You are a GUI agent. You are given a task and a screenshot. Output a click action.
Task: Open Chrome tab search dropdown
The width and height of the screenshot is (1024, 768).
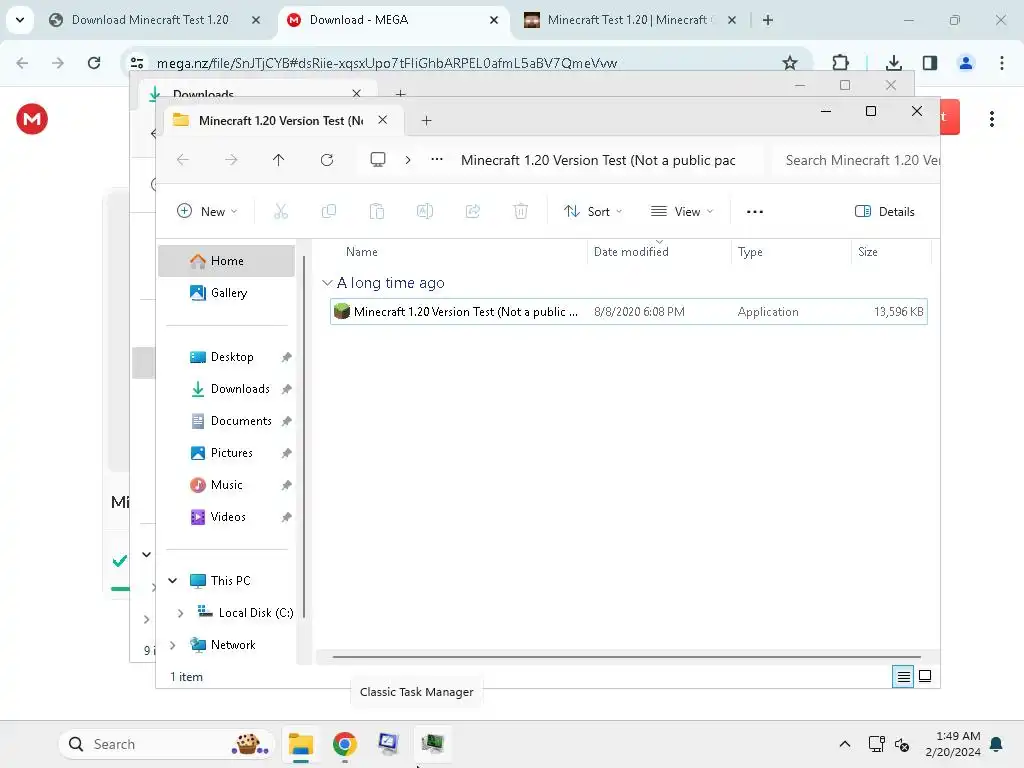[20, 20]
